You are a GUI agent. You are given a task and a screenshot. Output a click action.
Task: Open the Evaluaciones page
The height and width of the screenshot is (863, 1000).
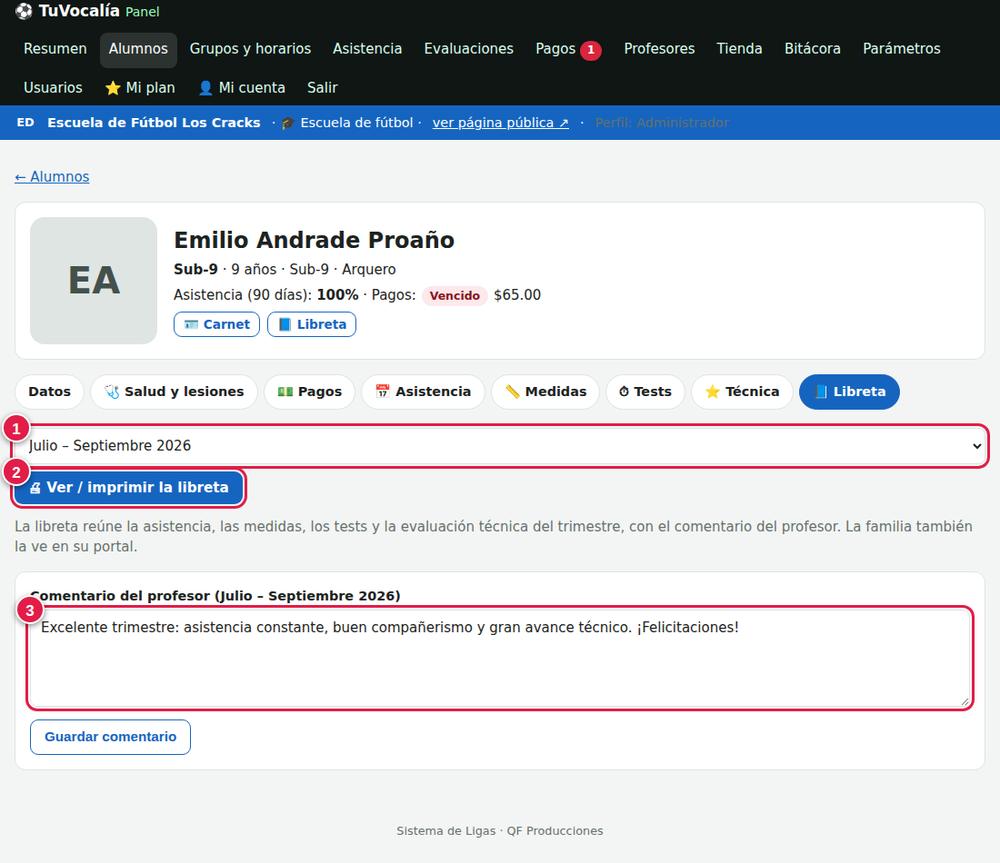pyautogui.click(x=469, y=49)
